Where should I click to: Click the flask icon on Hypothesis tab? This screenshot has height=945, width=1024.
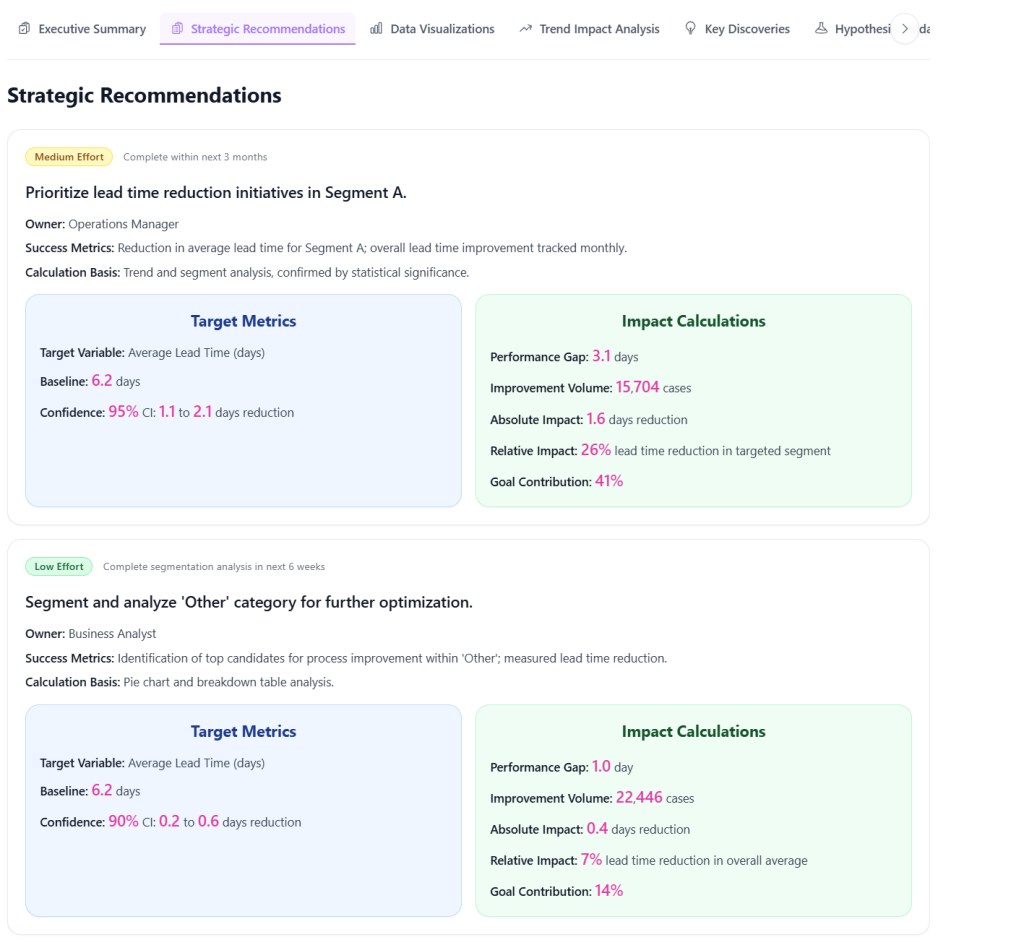tap(821, 28)
